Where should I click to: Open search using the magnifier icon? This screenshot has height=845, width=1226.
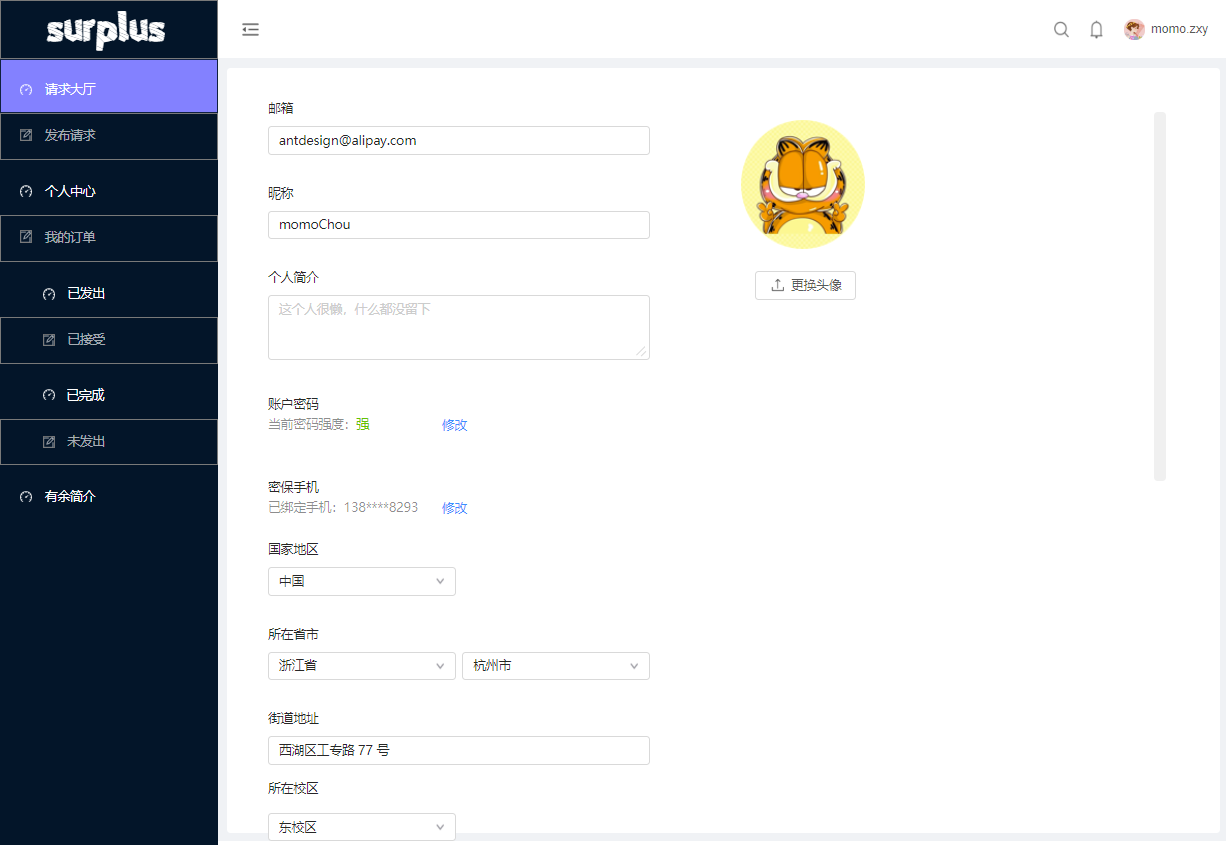(1061, 30)
